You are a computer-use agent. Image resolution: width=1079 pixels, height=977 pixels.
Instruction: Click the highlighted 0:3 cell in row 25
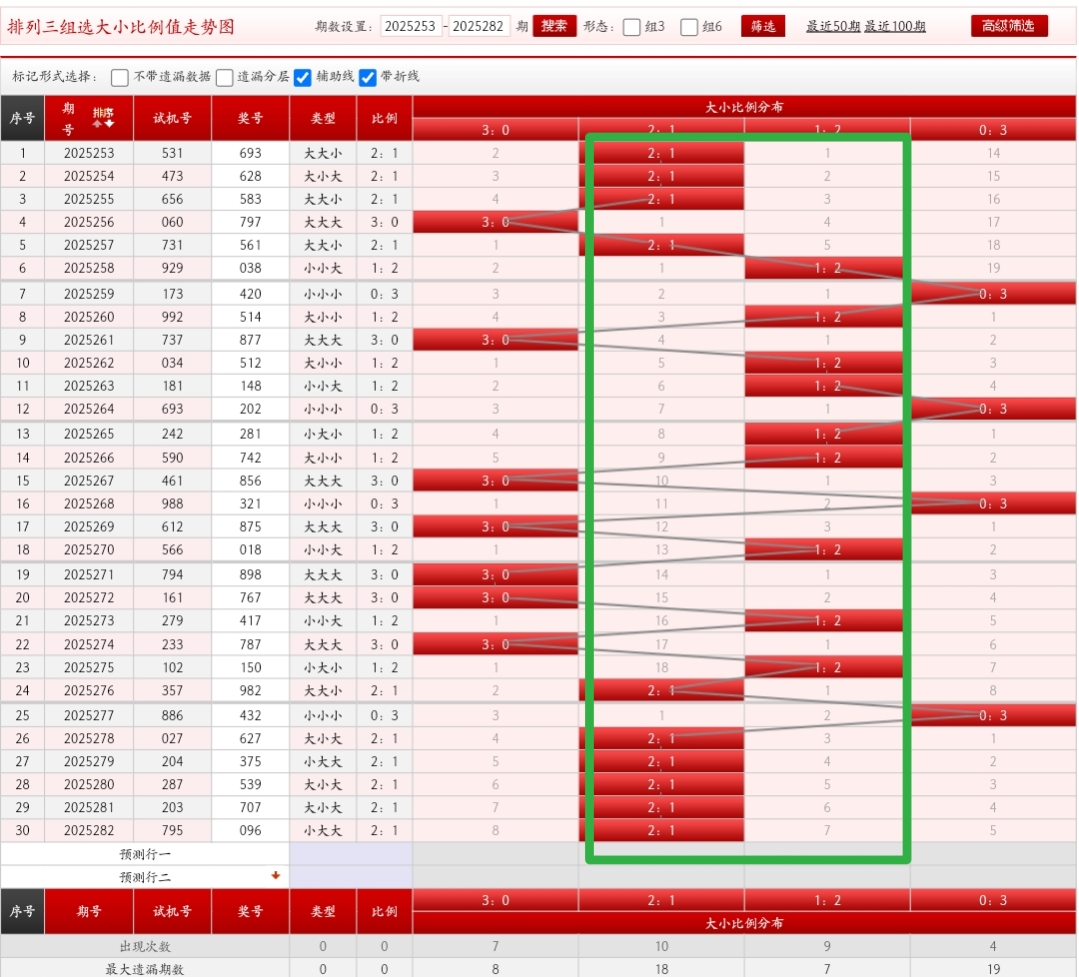click(x=993, y=716)
